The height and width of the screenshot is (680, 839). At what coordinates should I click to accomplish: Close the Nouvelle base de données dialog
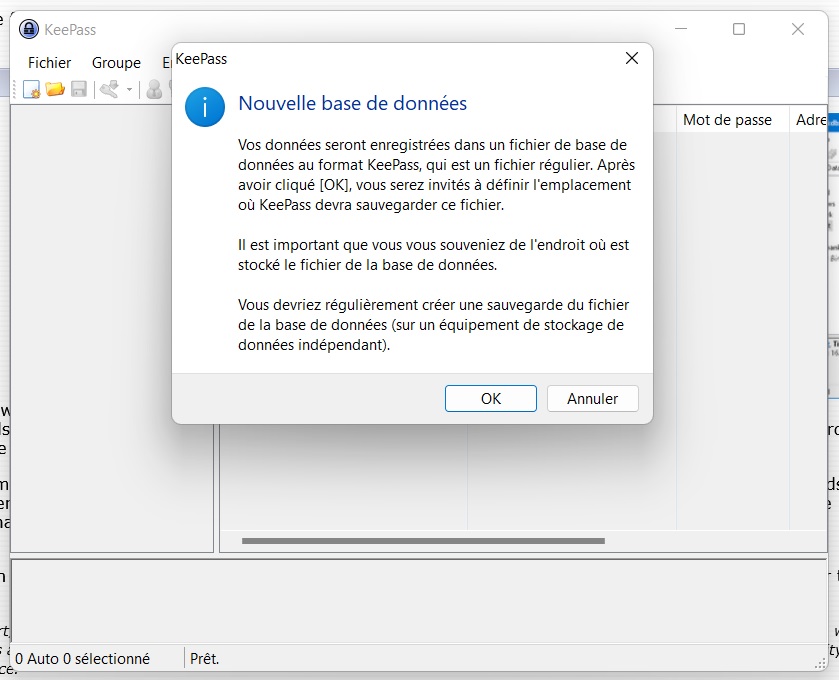631,59
